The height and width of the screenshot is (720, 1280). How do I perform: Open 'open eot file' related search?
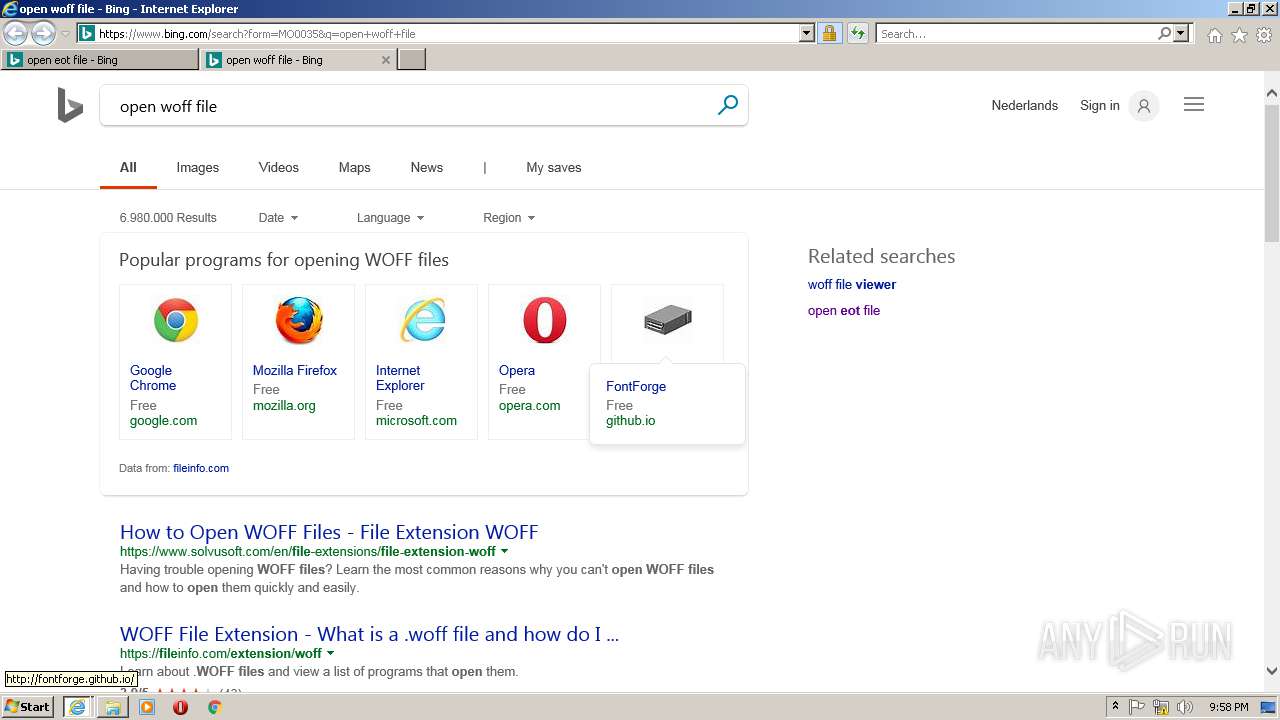pyautogui.click(x=843, y=310)
